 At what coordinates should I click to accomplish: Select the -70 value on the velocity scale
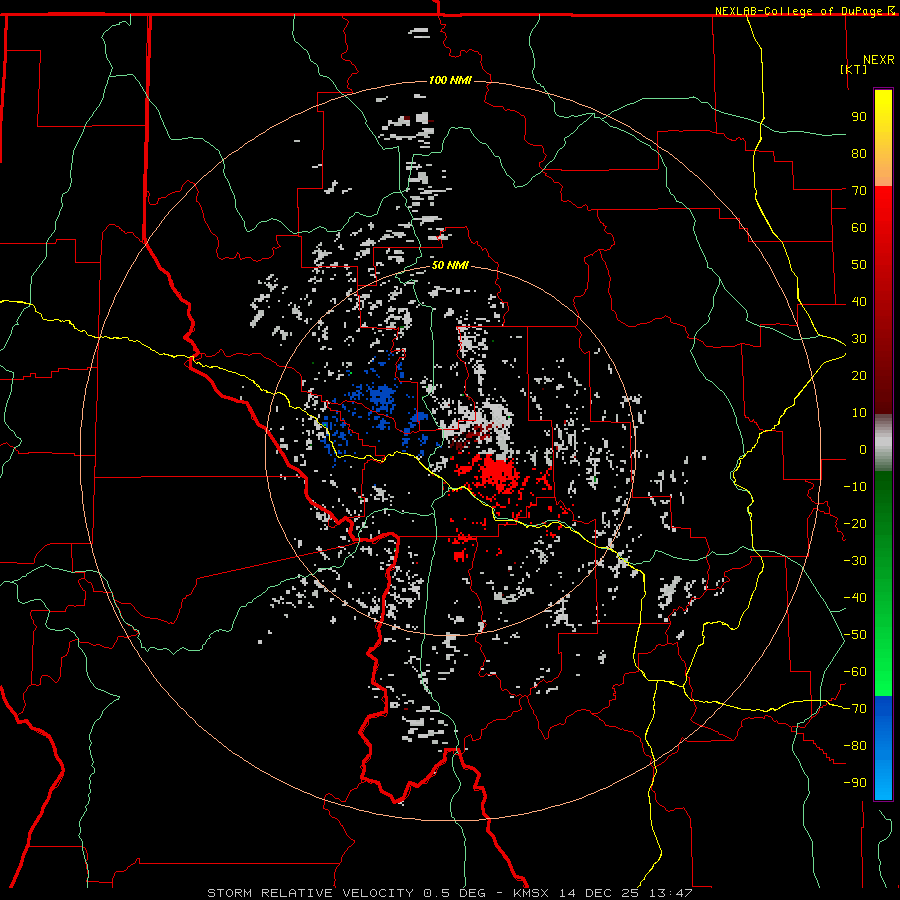(x=855, y=709)
